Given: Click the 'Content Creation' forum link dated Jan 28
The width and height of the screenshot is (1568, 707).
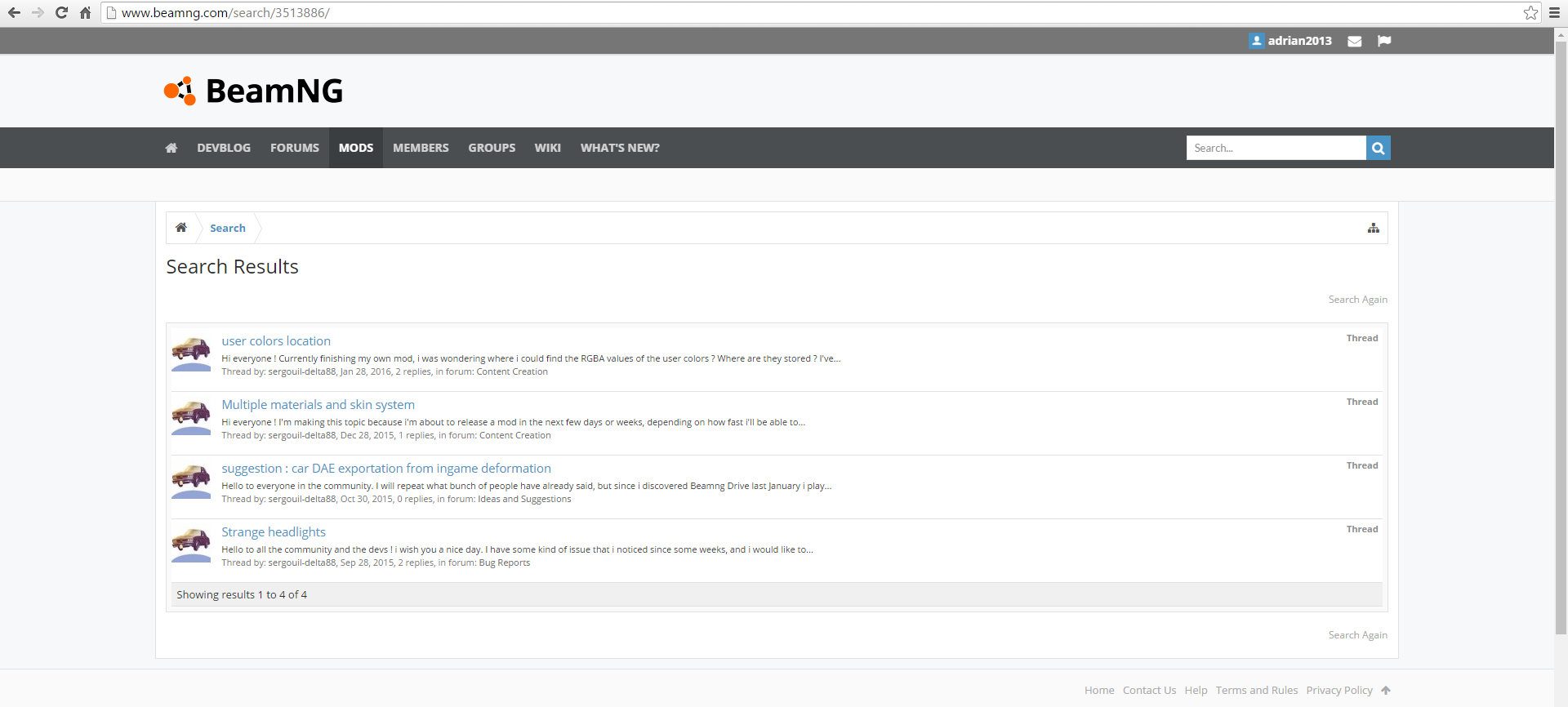Looking at the screenshot, I should [512, 371].
